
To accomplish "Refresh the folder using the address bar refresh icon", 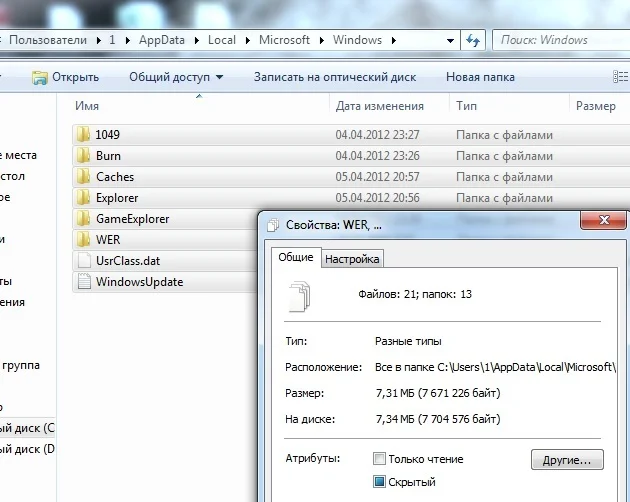I will click(472, 40).
